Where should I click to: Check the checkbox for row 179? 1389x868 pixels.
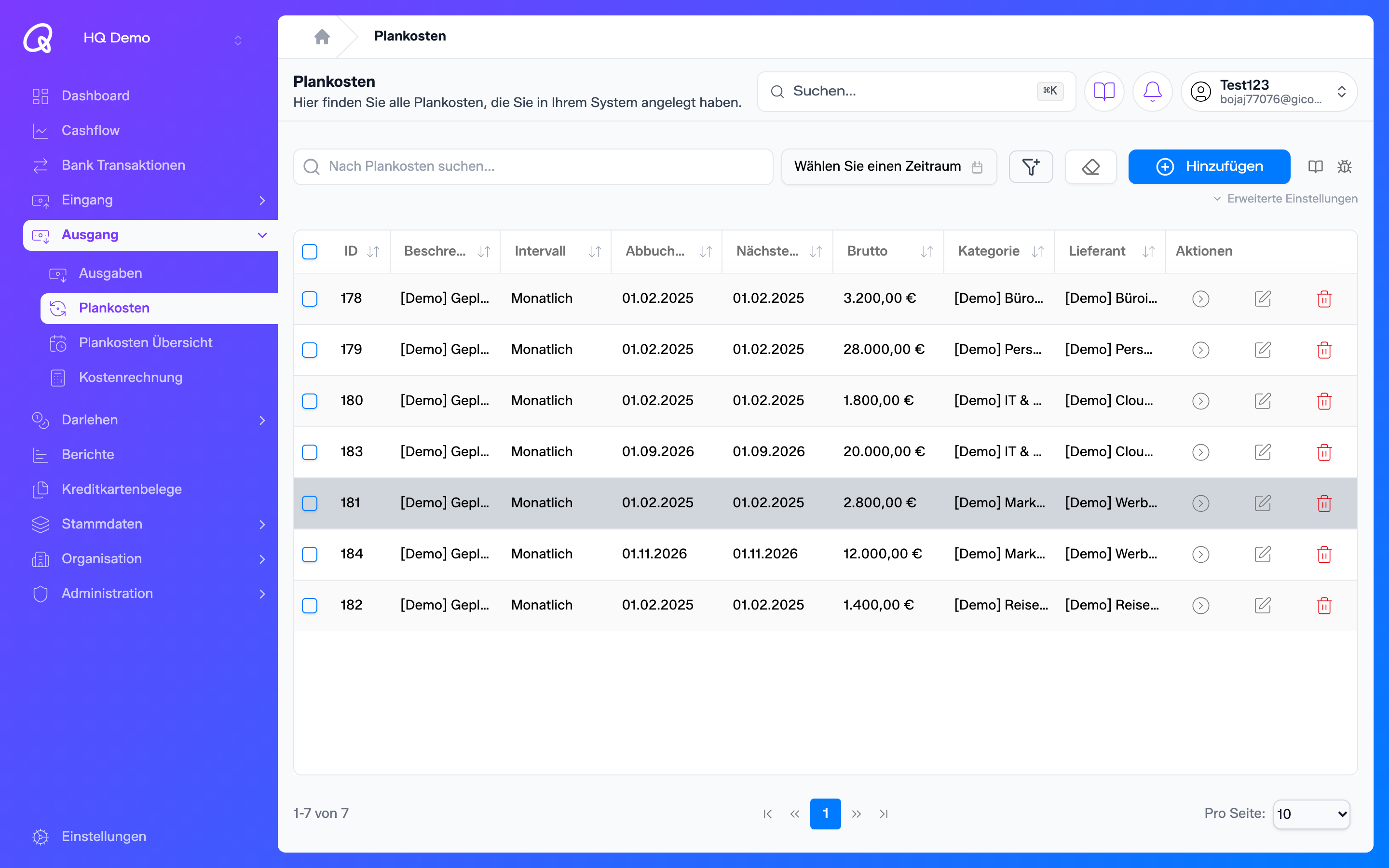pos(309,350)
